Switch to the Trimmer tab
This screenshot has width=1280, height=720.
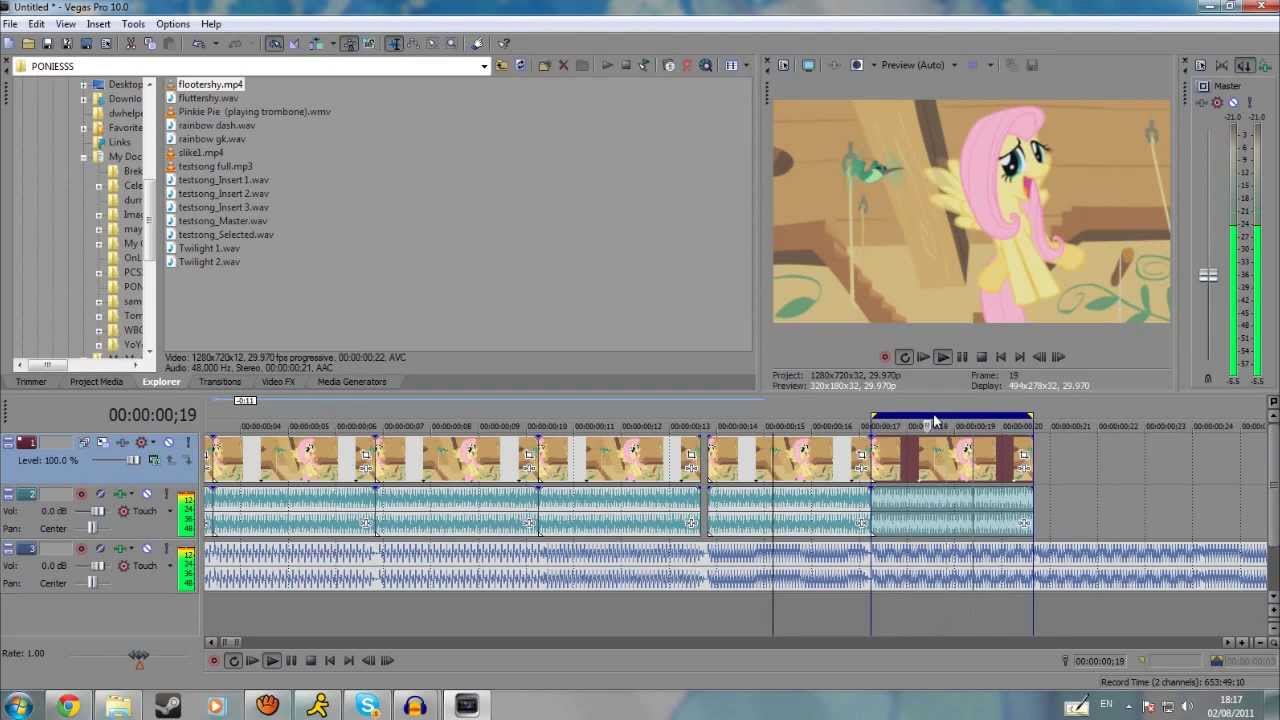point(31,382)
